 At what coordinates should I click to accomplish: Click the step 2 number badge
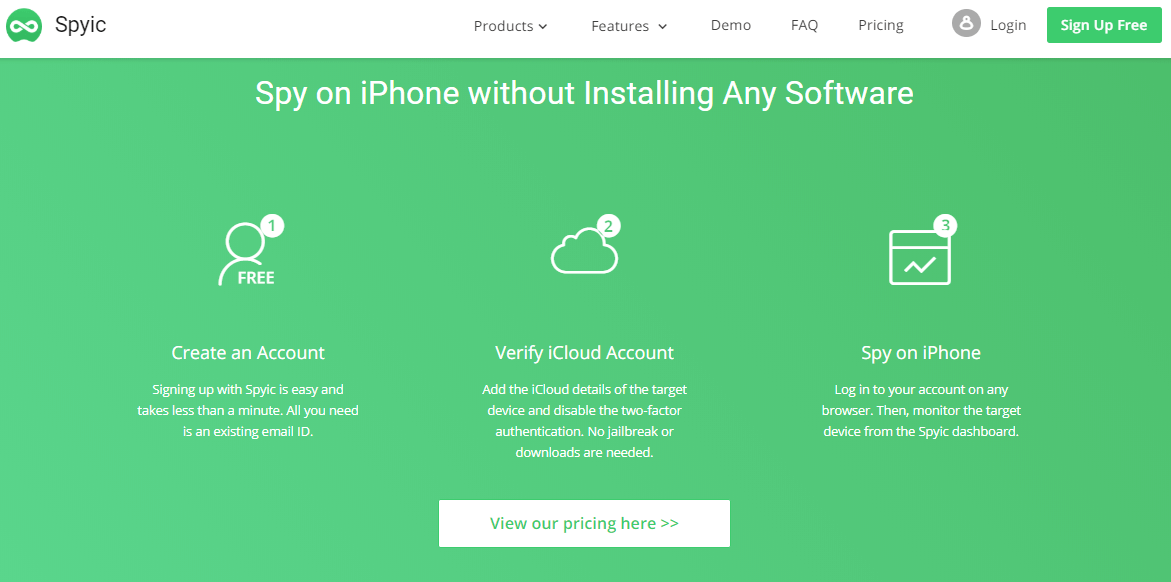pyautogui.click(x=608, y=225)
